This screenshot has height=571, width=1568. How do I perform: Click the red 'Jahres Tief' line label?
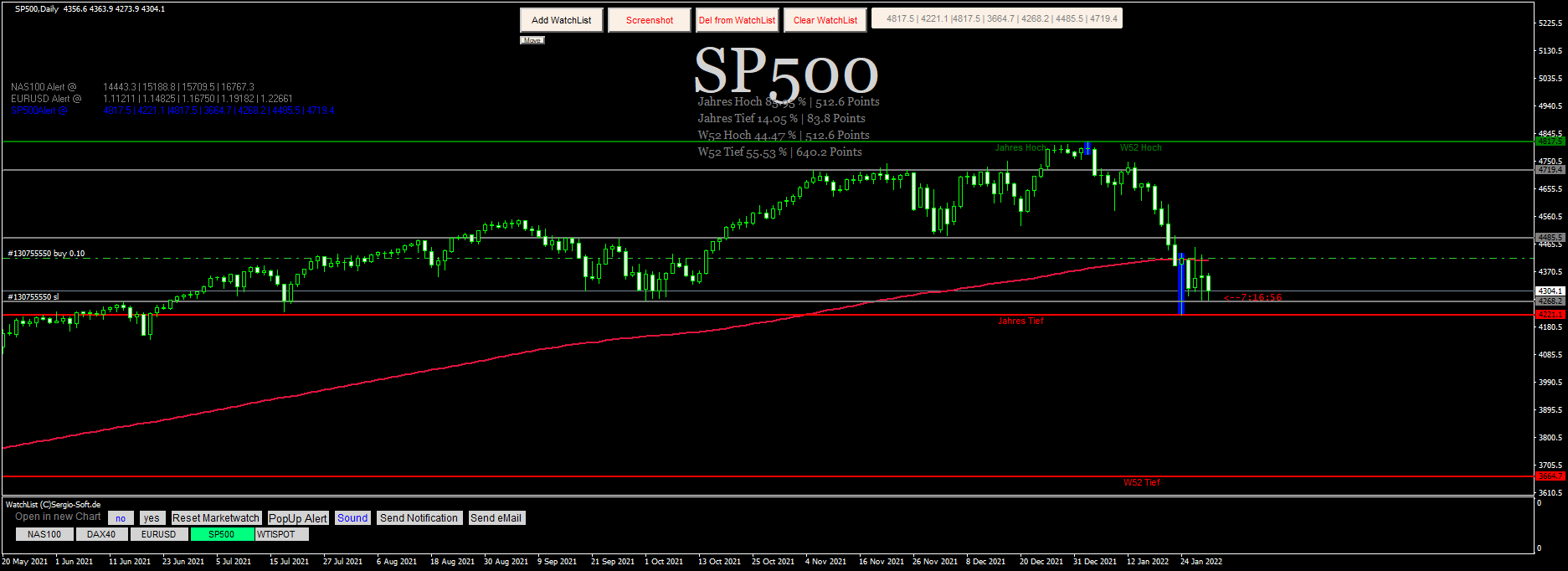click(1020, 322)
